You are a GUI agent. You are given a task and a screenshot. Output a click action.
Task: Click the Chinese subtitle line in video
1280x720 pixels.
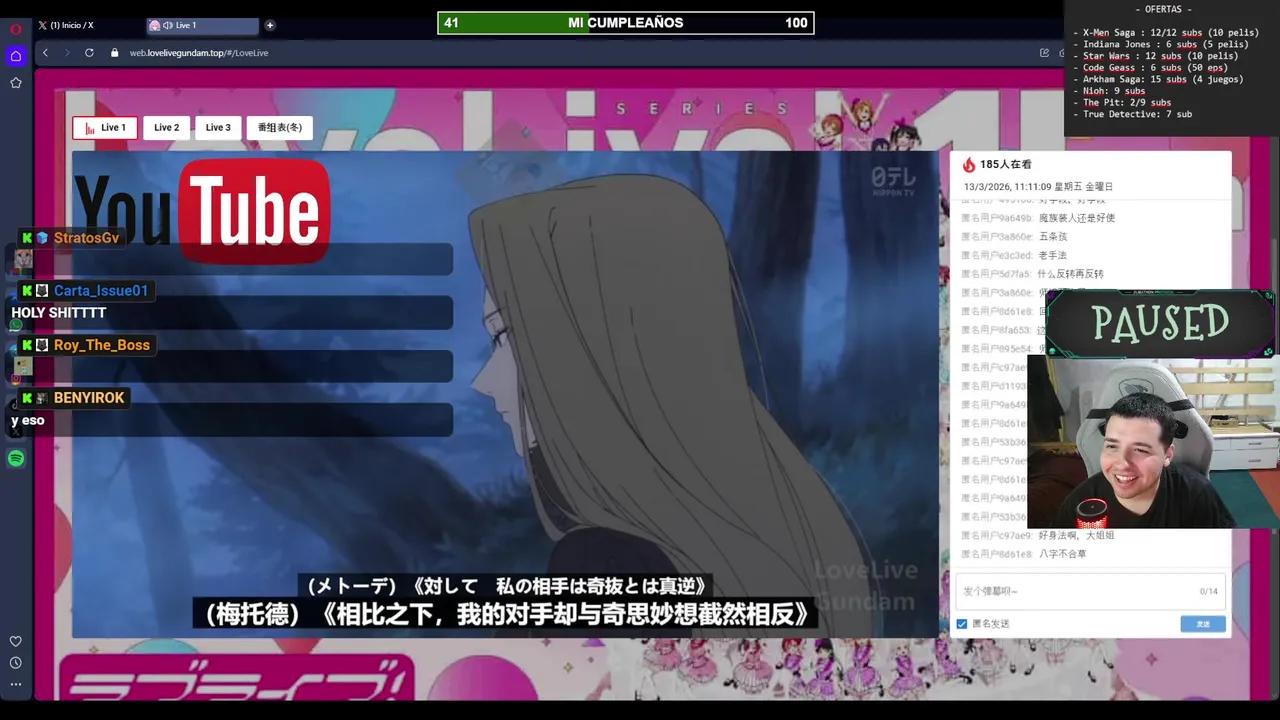coord(505,614)
